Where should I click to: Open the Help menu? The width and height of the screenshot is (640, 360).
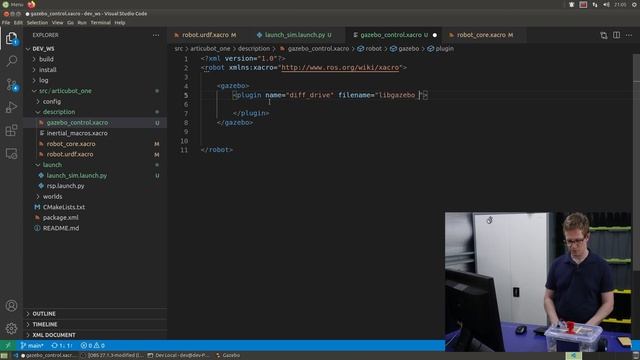pyautogui.click(x=120, y=23)
